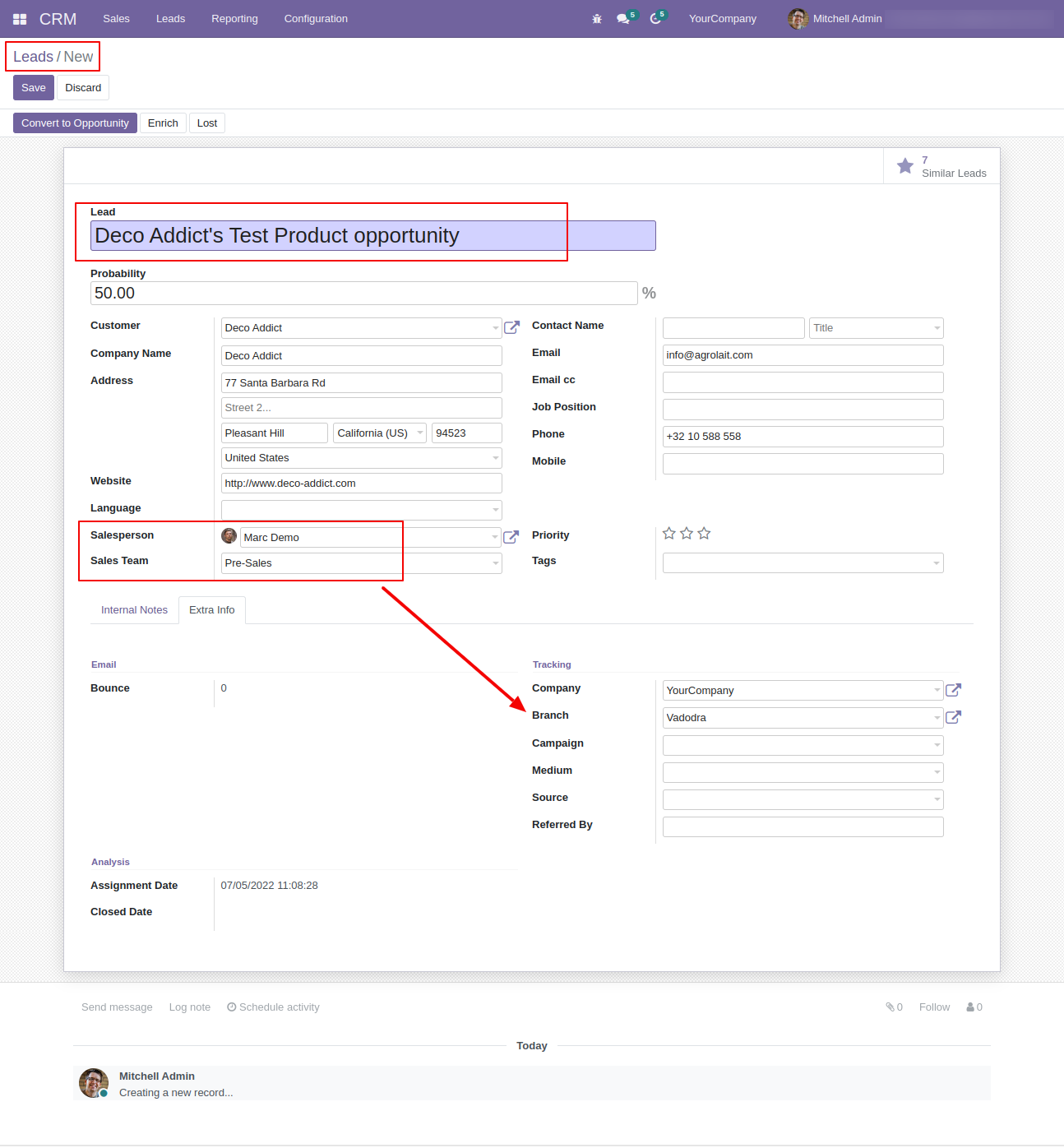Viewport: 1064px width, 1148px height.
Task: Click the Mobile field
Action: click(x=803, y=464)
